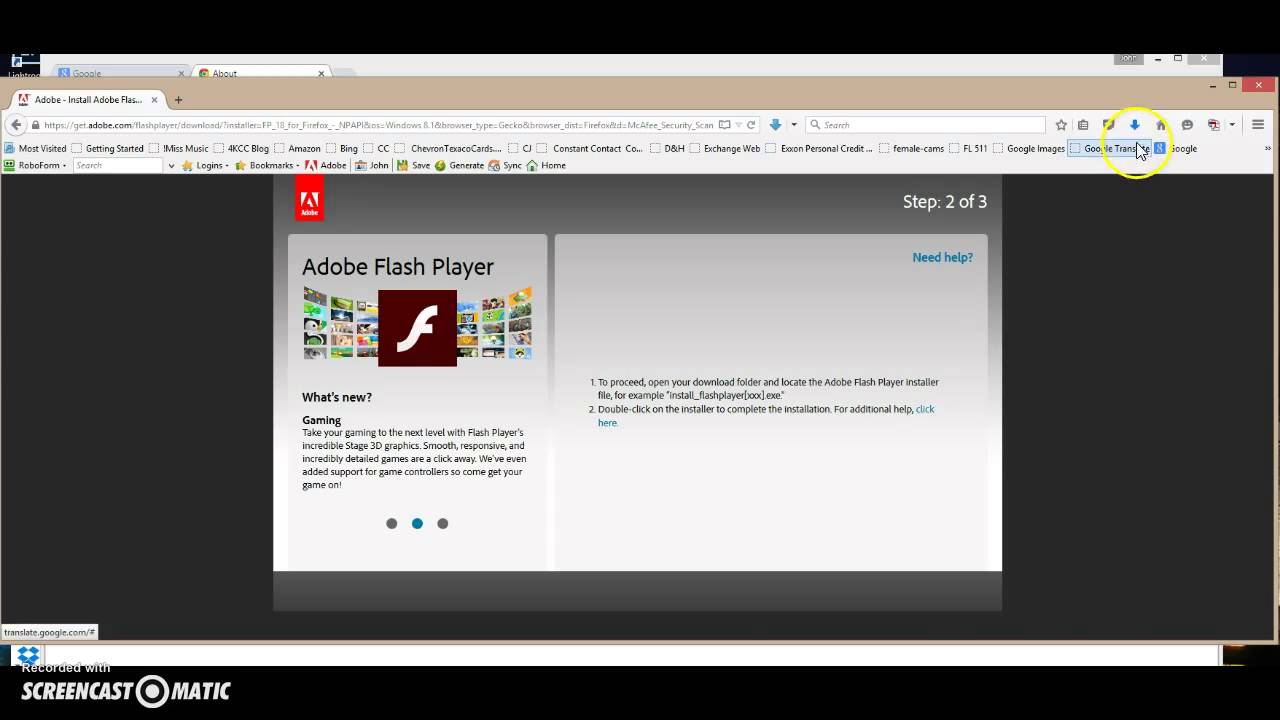
Task: Open Google Images bookmark
Action: tap(1028, 148)
